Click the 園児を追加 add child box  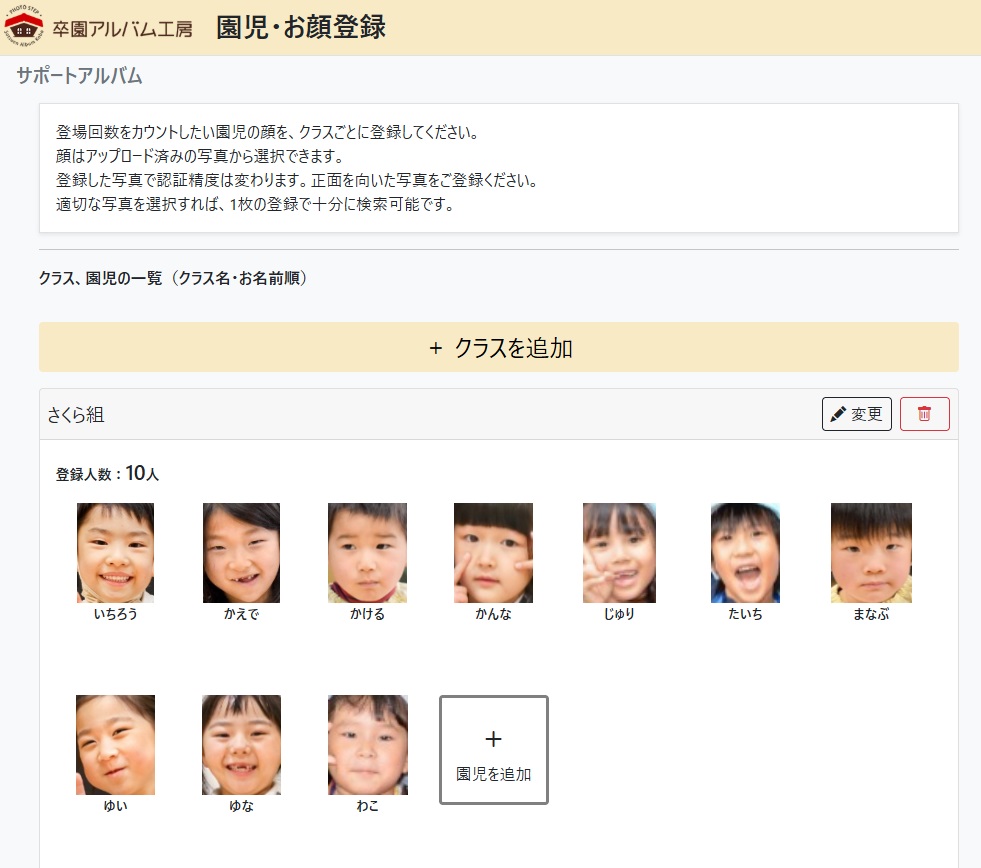tap(494, 749)
